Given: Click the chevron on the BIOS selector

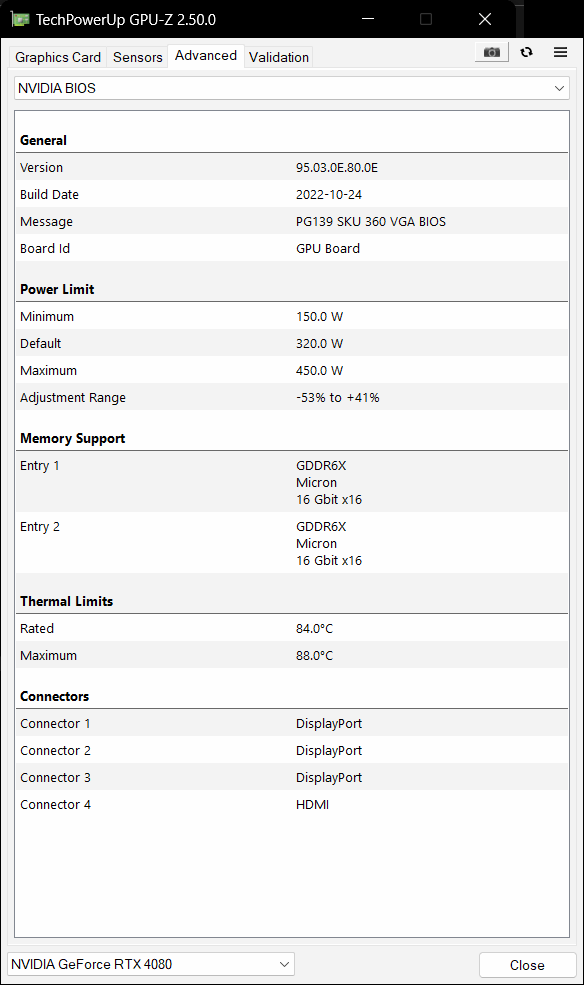Looking at the screenshot, I should click(x=559, y=88).
